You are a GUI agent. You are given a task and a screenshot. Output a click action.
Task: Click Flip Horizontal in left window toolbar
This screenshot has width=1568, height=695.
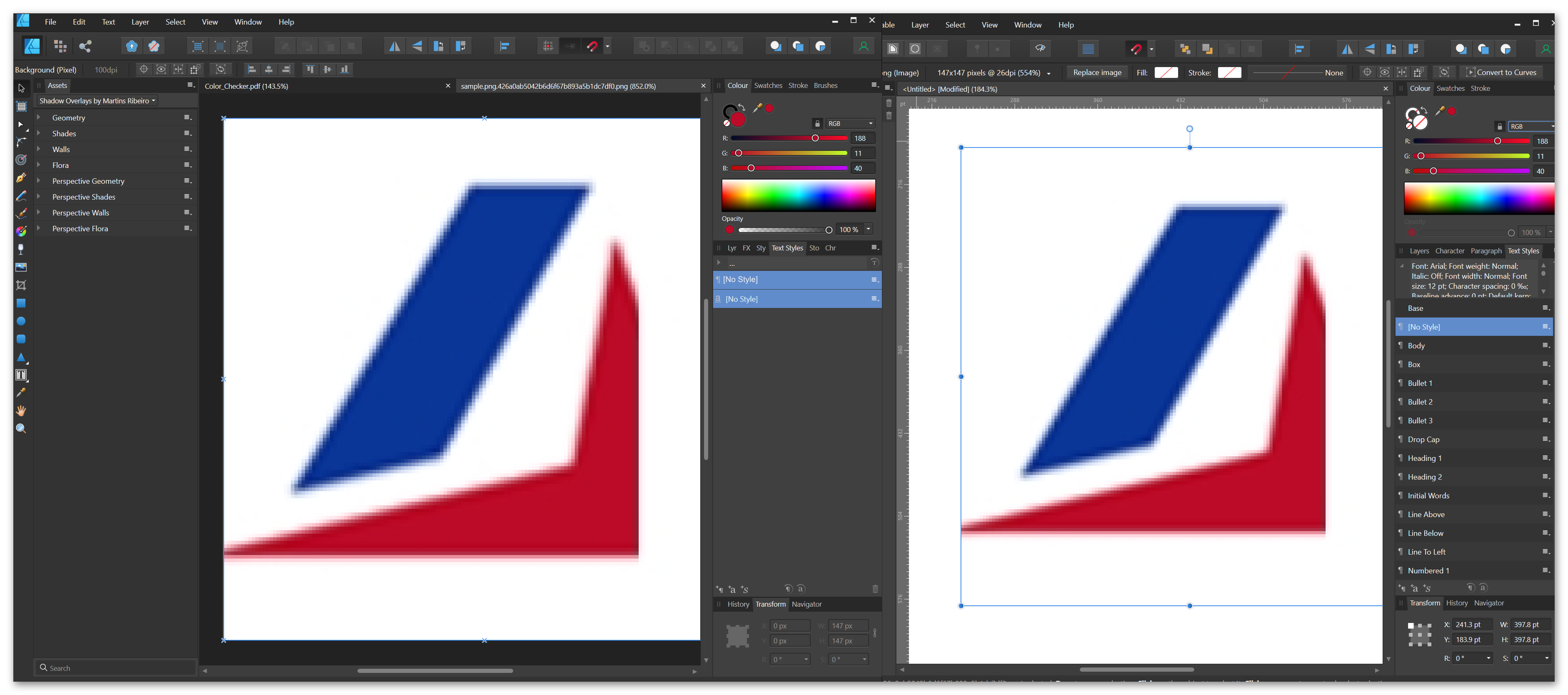[394, 46]
